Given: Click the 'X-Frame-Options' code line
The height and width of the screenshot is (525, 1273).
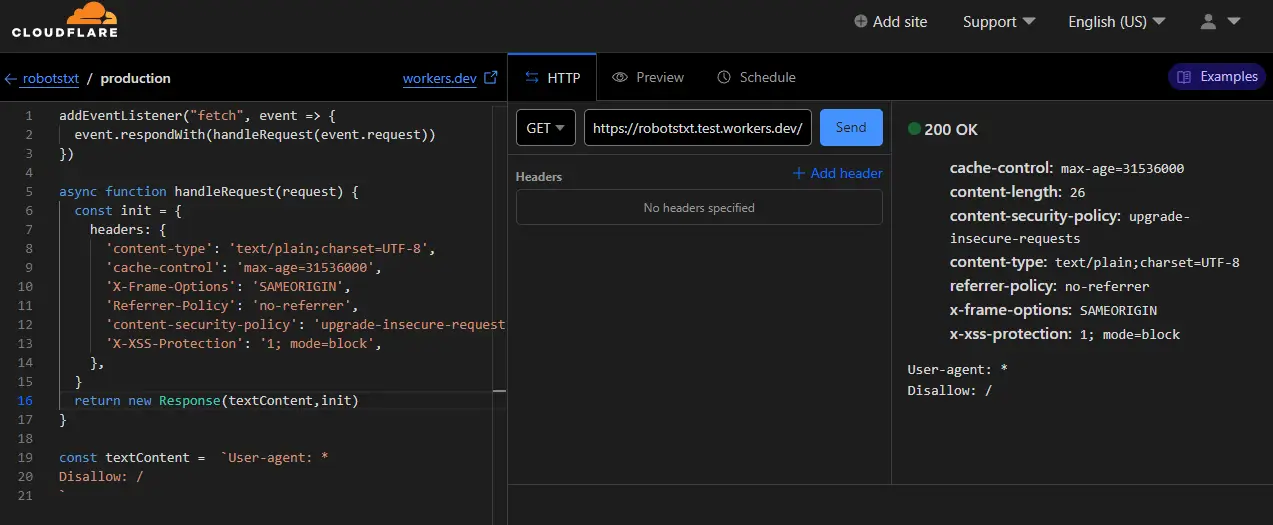Looking at the screenshot, I should click(x=229, y=287).
